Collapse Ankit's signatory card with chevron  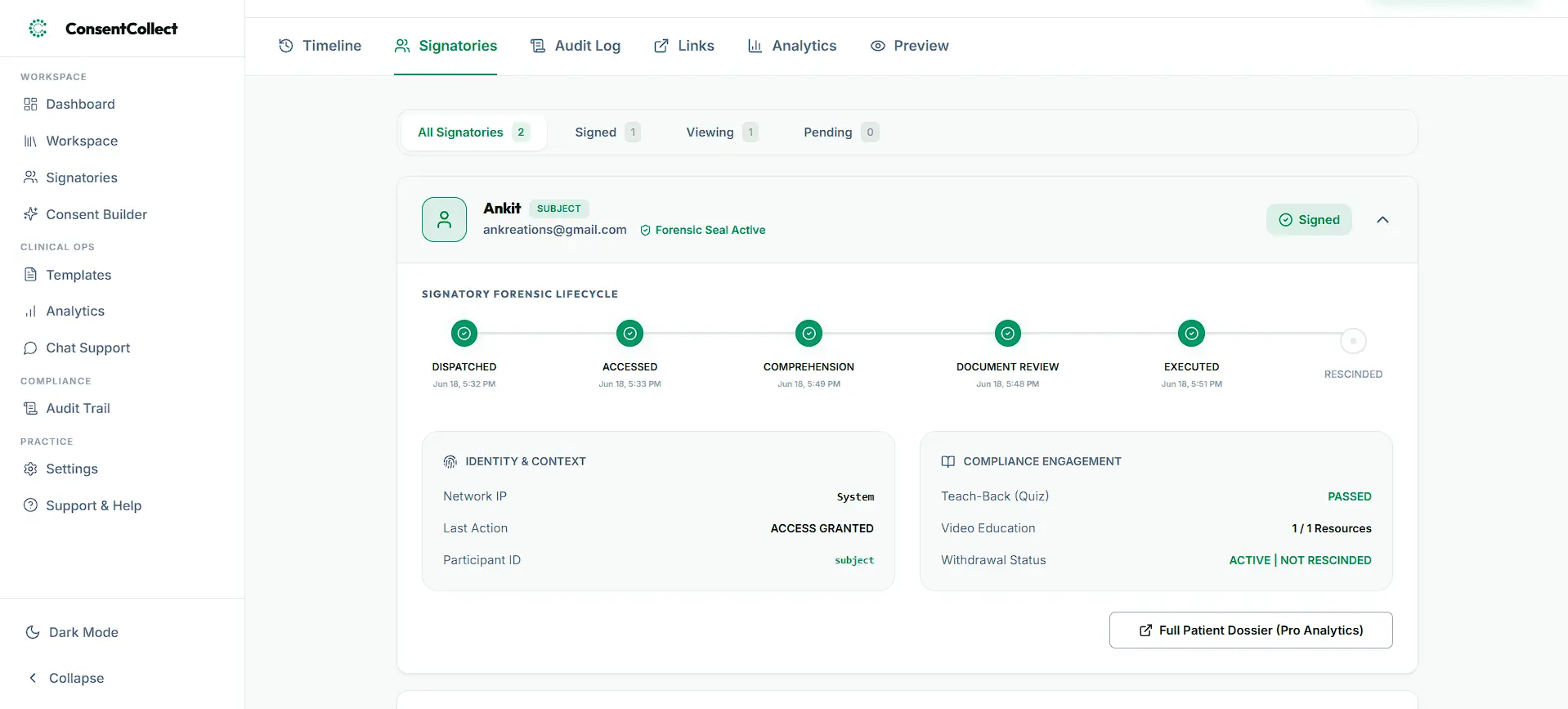(1382, 220)
